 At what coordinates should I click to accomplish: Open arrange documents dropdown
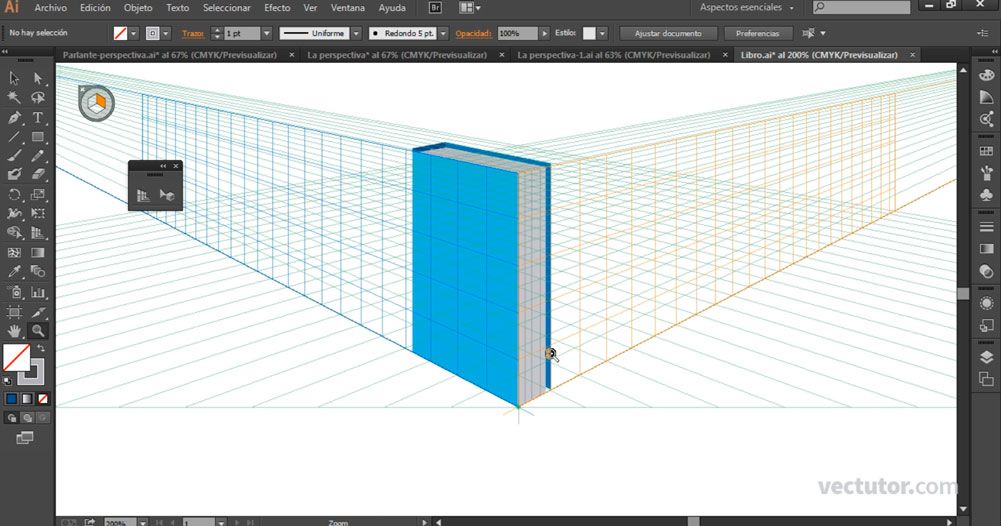470,8
